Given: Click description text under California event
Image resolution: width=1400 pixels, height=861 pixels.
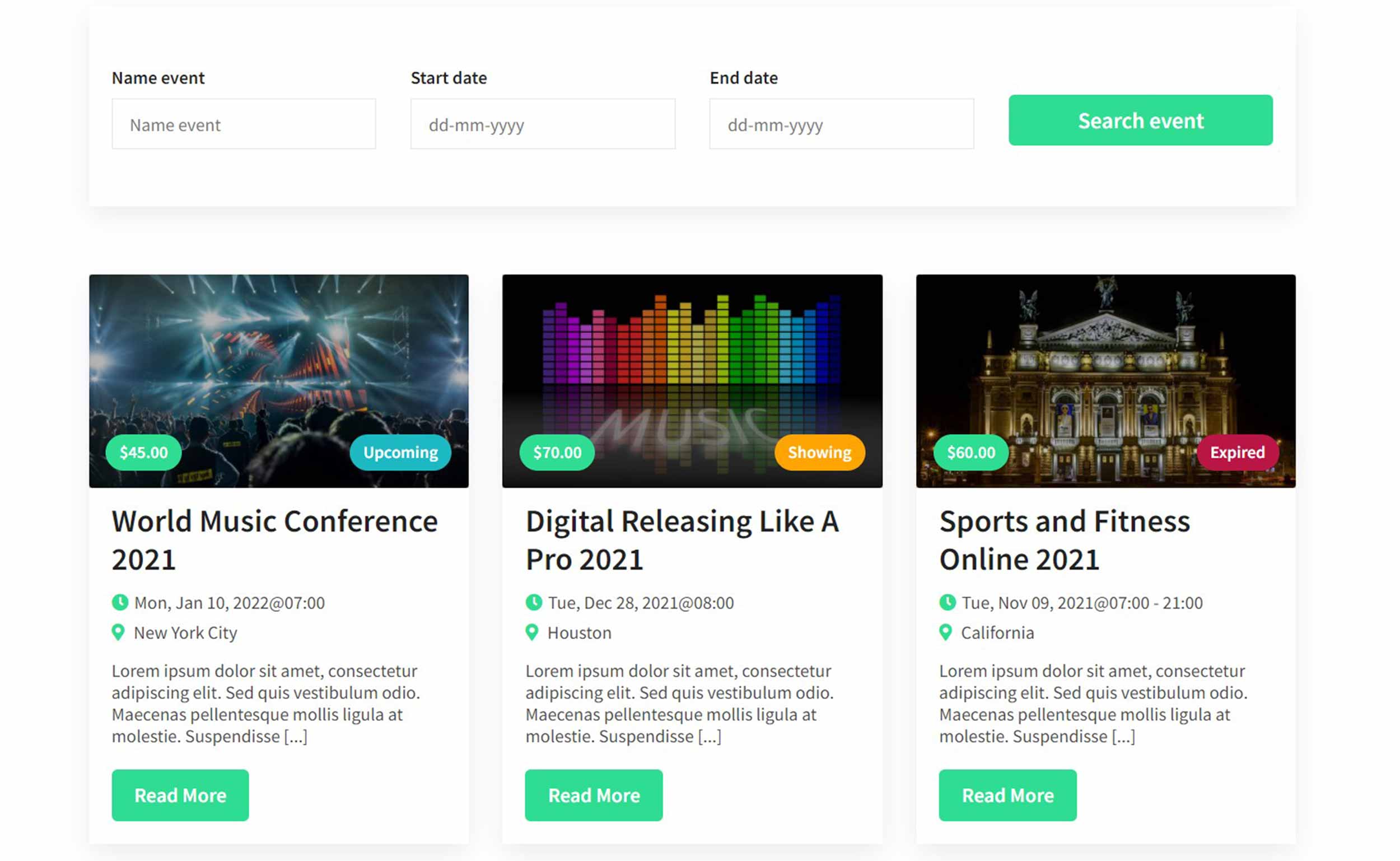Looking at the screenshot, I should [x=1093, y=704].
